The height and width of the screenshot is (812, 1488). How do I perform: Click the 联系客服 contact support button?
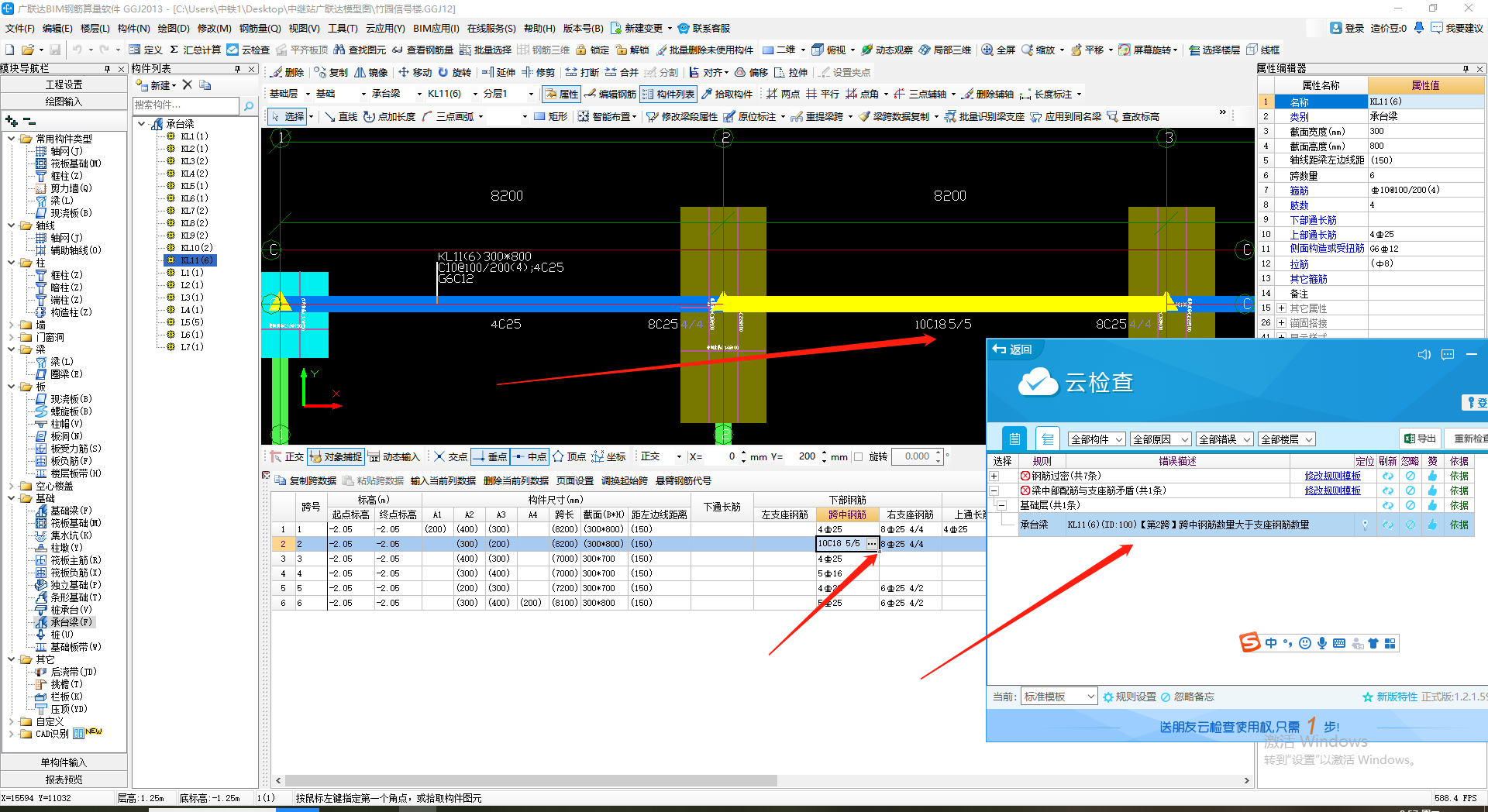tap(704, 28)
